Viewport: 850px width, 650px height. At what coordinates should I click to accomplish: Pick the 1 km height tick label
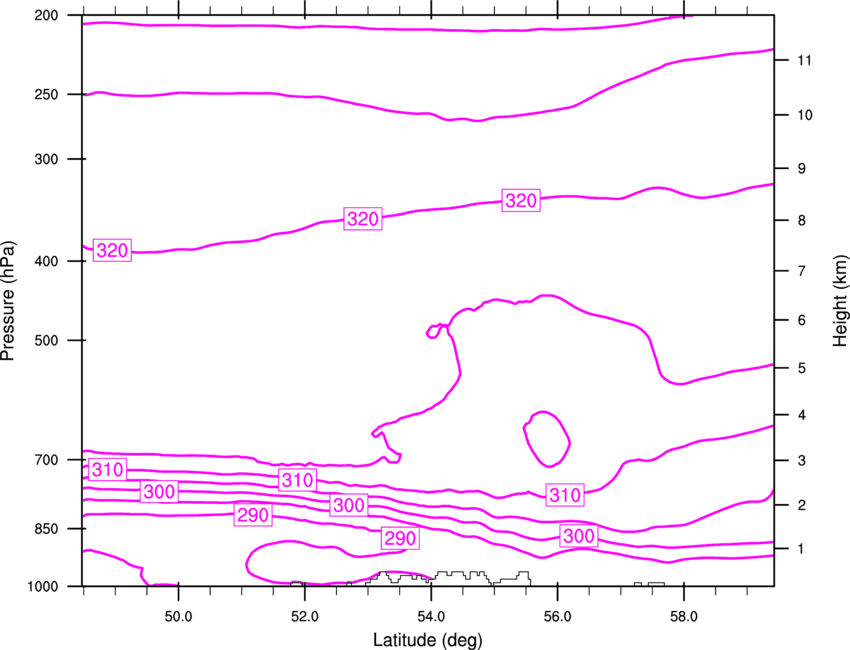click(802, 549)
